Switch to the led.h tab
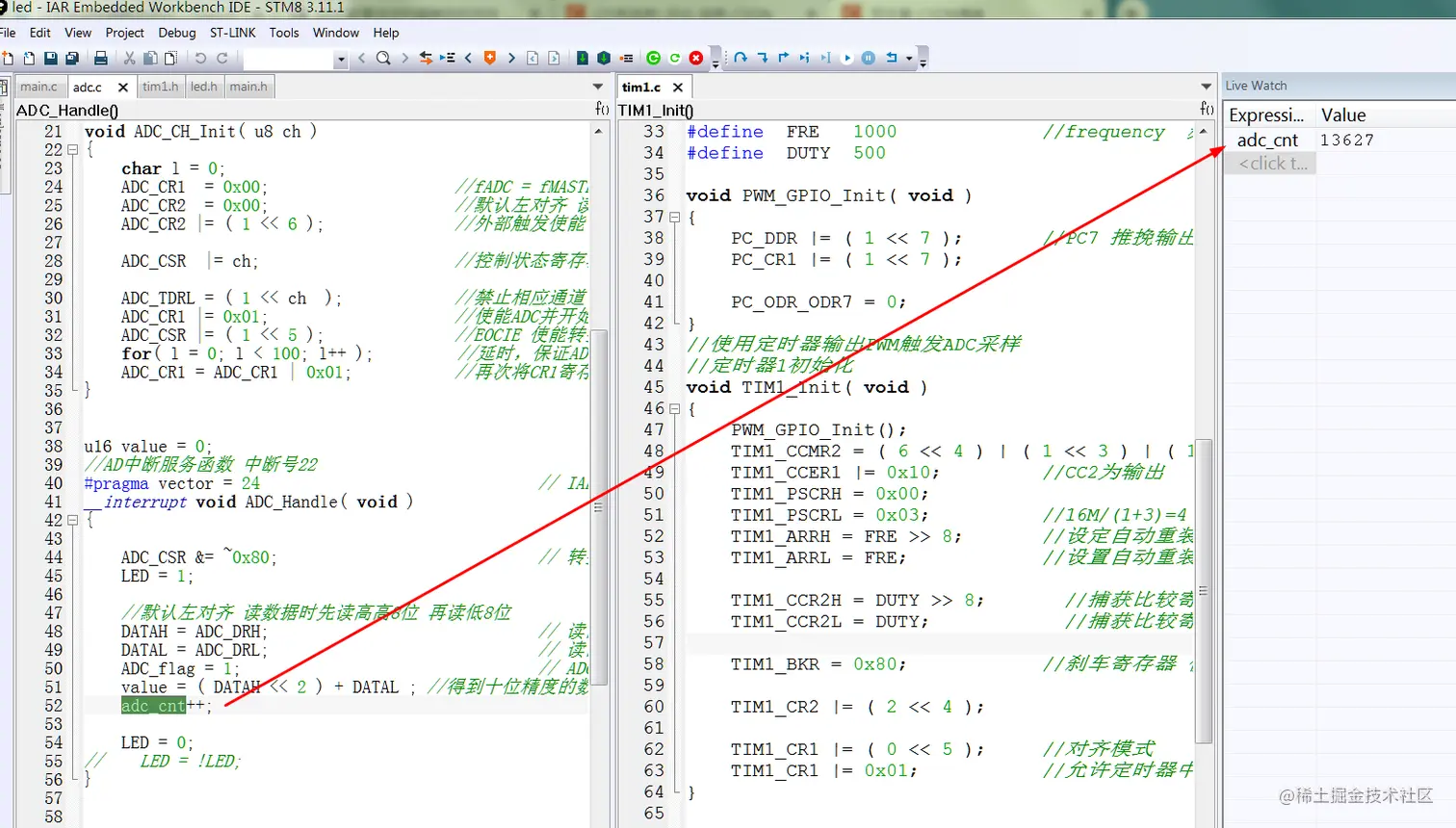The width and height of the screenshot is (1456, 828). tap(204, 87)
